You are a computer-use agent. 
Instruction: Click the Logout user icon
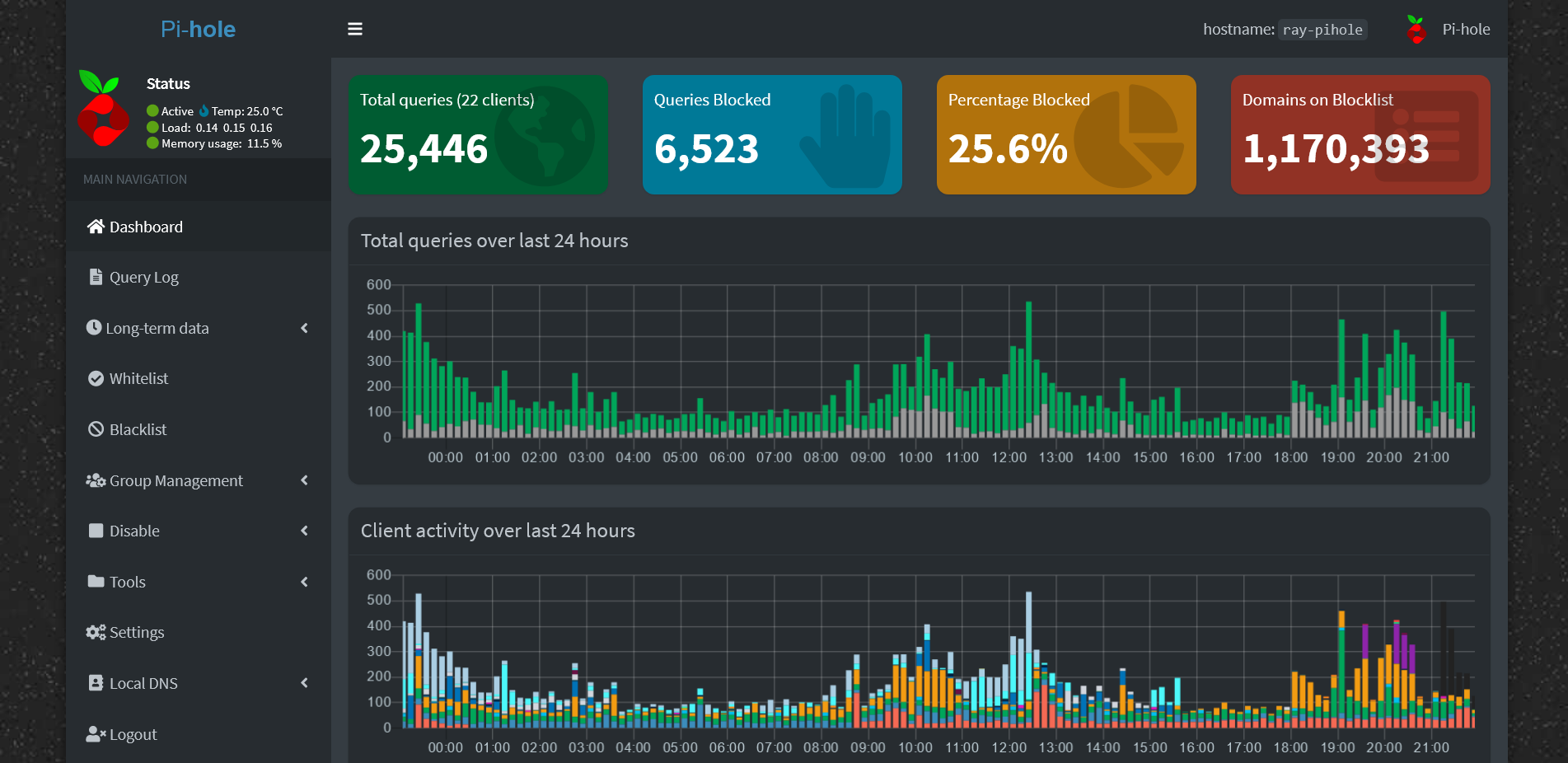[x=96, y=734]
